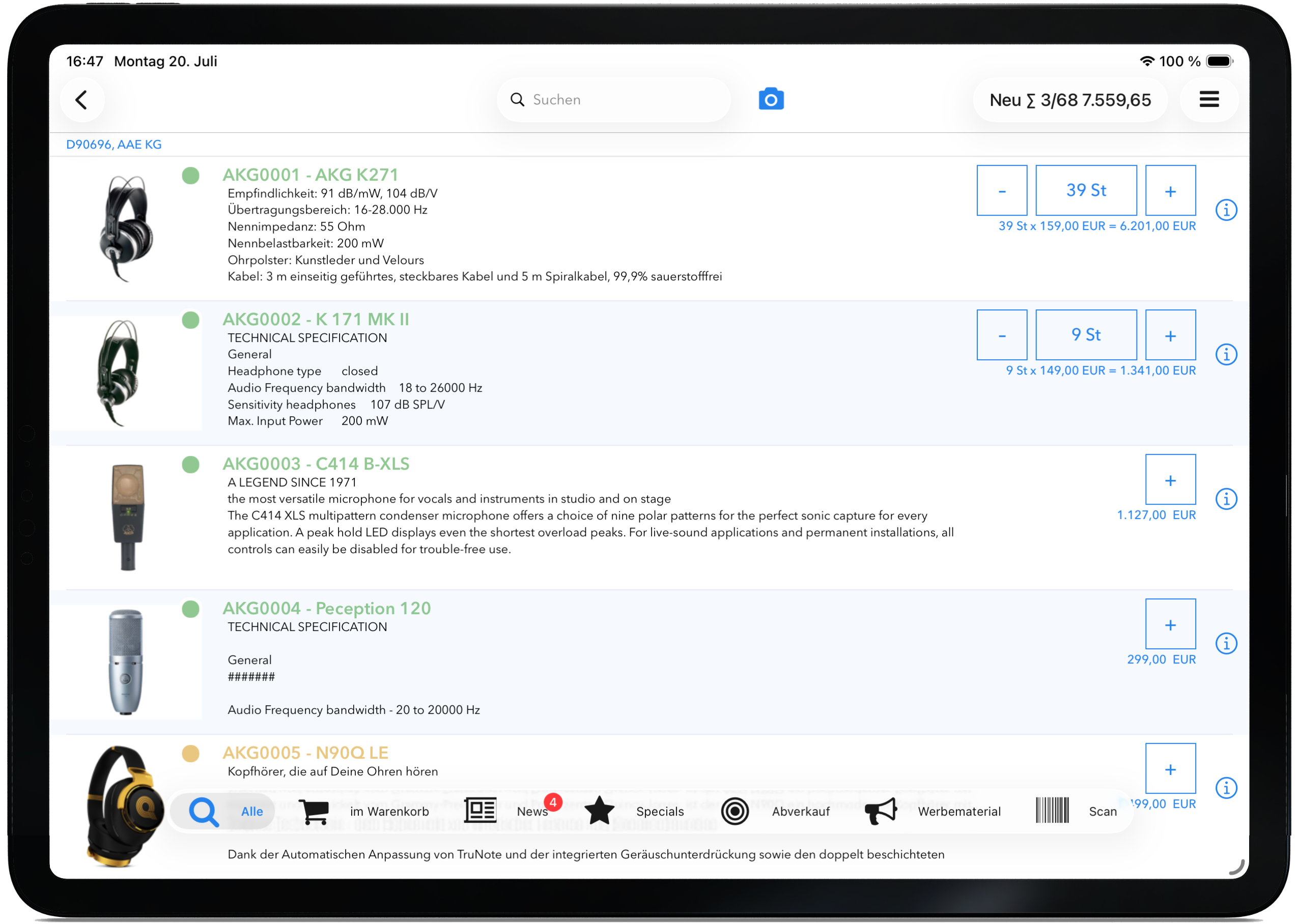The height and width of the screenshot is (924, 1298).
Task: Decrease quantity of AKG K271
Action: pos(1002,191)
